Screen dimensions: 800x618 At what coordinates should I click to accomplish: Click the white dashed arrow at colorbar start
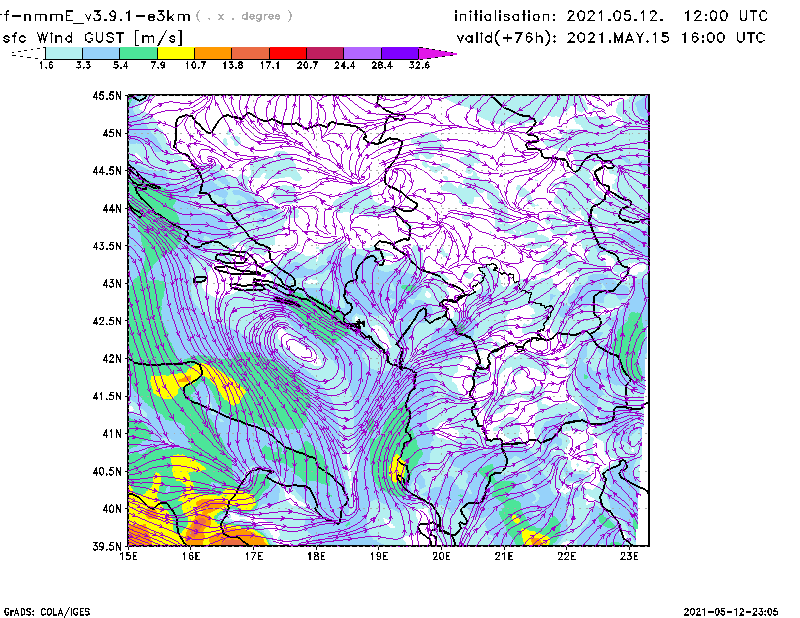click(28, 53)
